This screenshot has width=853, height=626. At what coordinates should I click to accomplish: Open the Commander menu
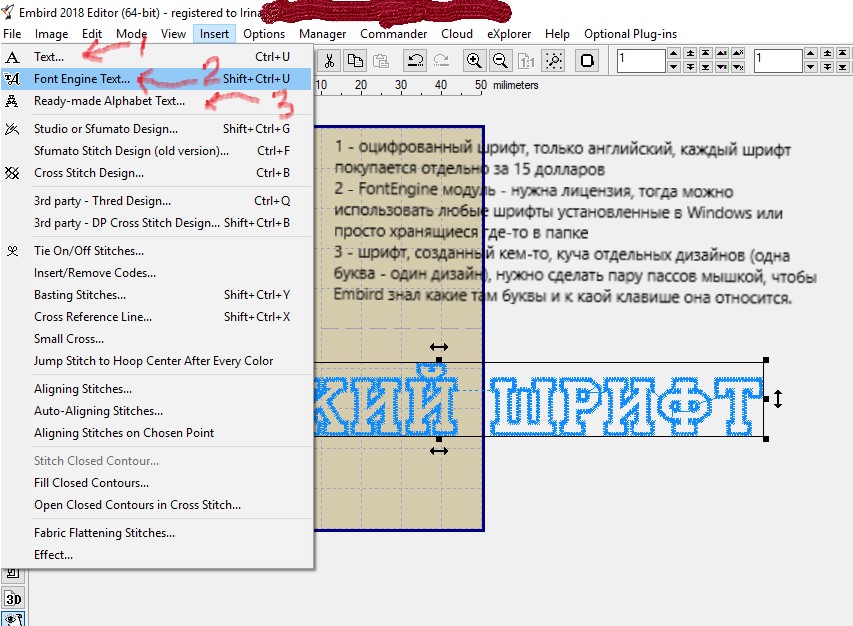[393, 34]
